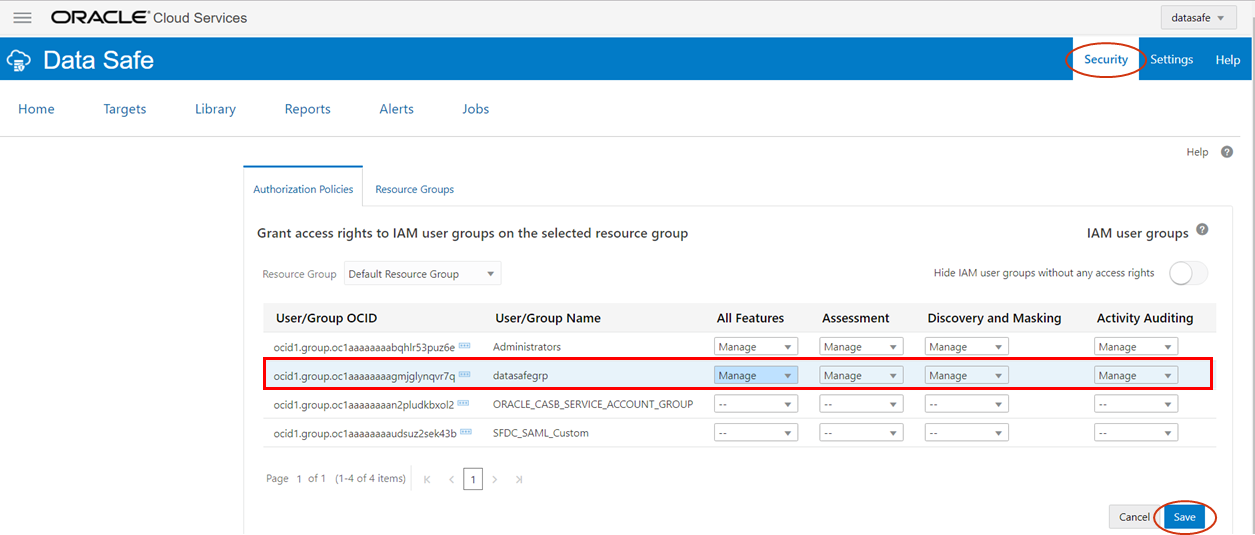1255x535 pixels.
Task: Go to previous page pagination arrow
Action: pos(452,480)
